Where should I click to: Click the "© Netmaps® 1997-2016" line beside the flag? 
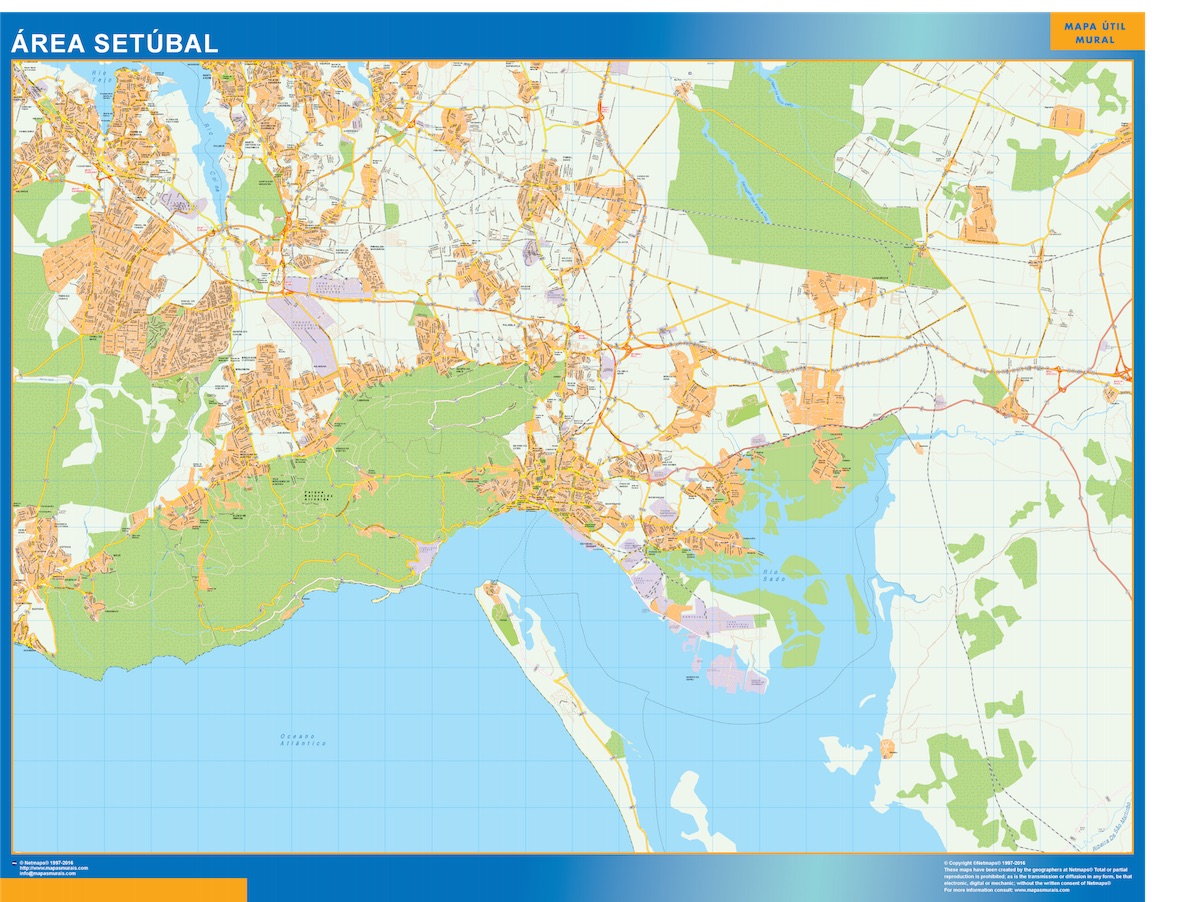click(x=46, y=862)
